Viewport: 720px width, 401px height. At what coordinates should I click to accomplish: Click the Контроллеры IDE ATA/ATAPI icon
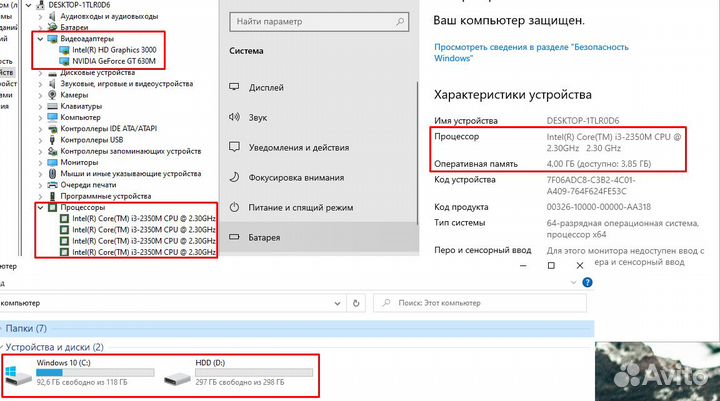(x=52, y=129)
